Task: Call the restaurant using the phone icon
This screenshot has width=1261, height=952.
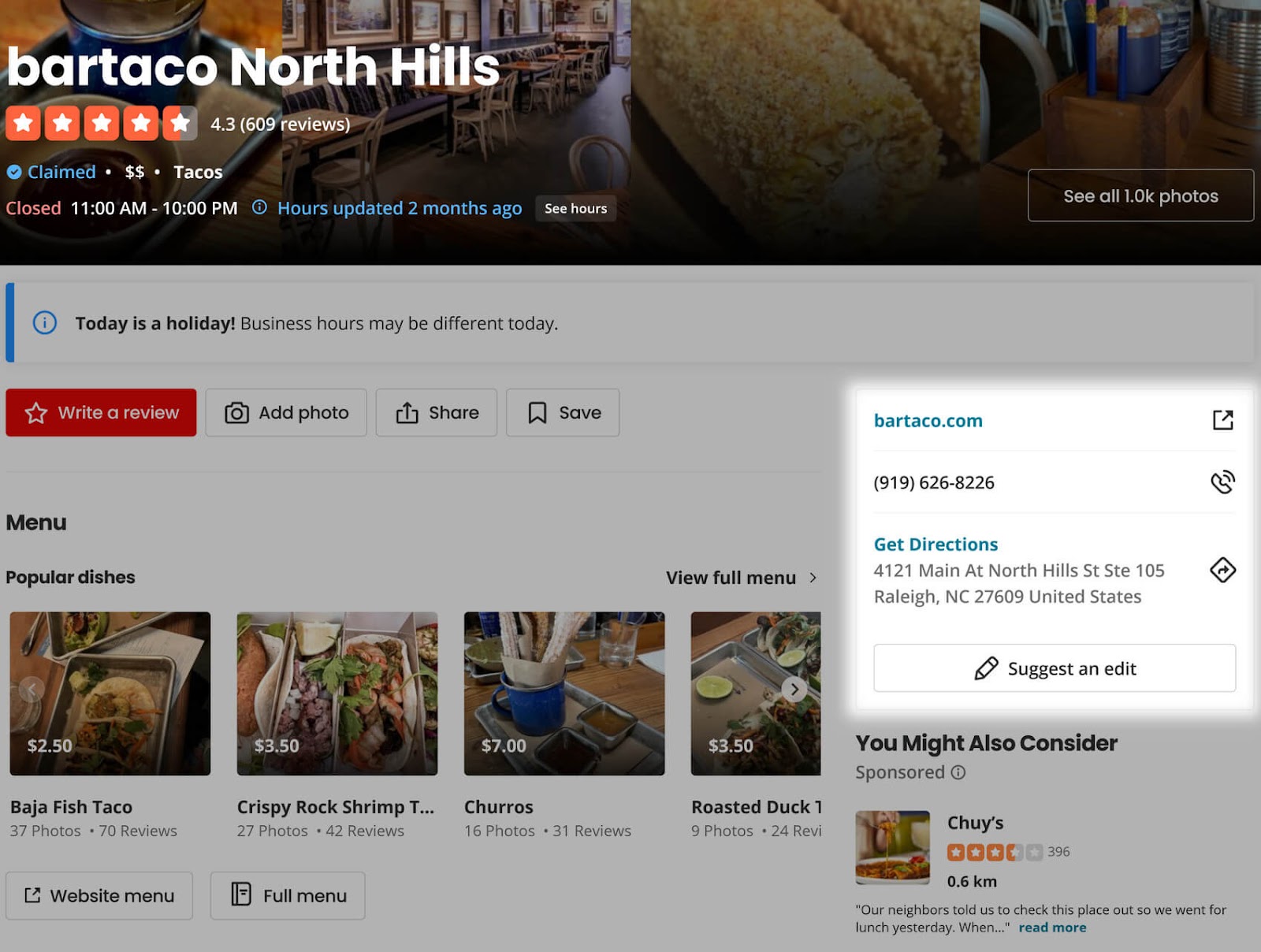Action: (x=1223, y=482)
